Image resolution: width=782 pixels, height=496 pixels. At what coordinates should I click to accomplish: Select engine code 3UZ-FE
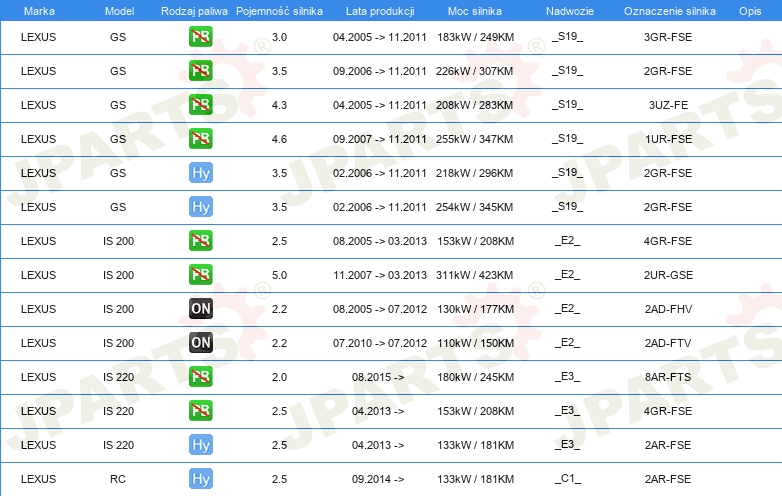click(668, 105)
